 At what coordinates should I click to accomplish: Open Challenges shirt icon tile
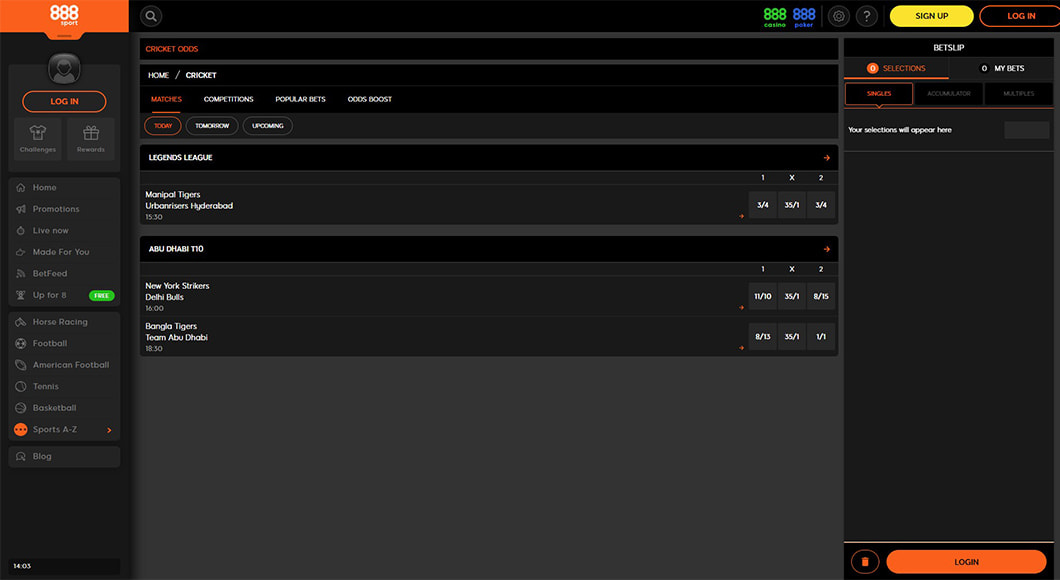tap(38, 139)
